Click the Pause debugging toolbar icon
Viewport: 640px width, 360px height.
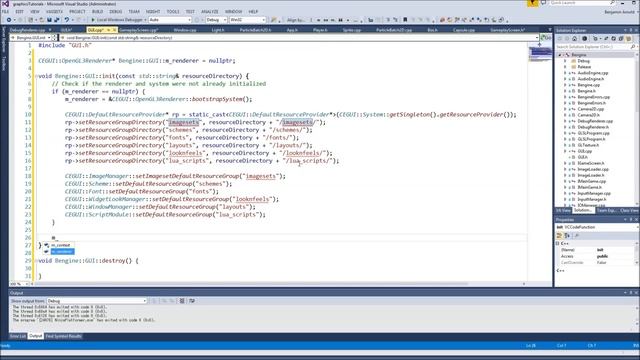click(x=340, y=20)
